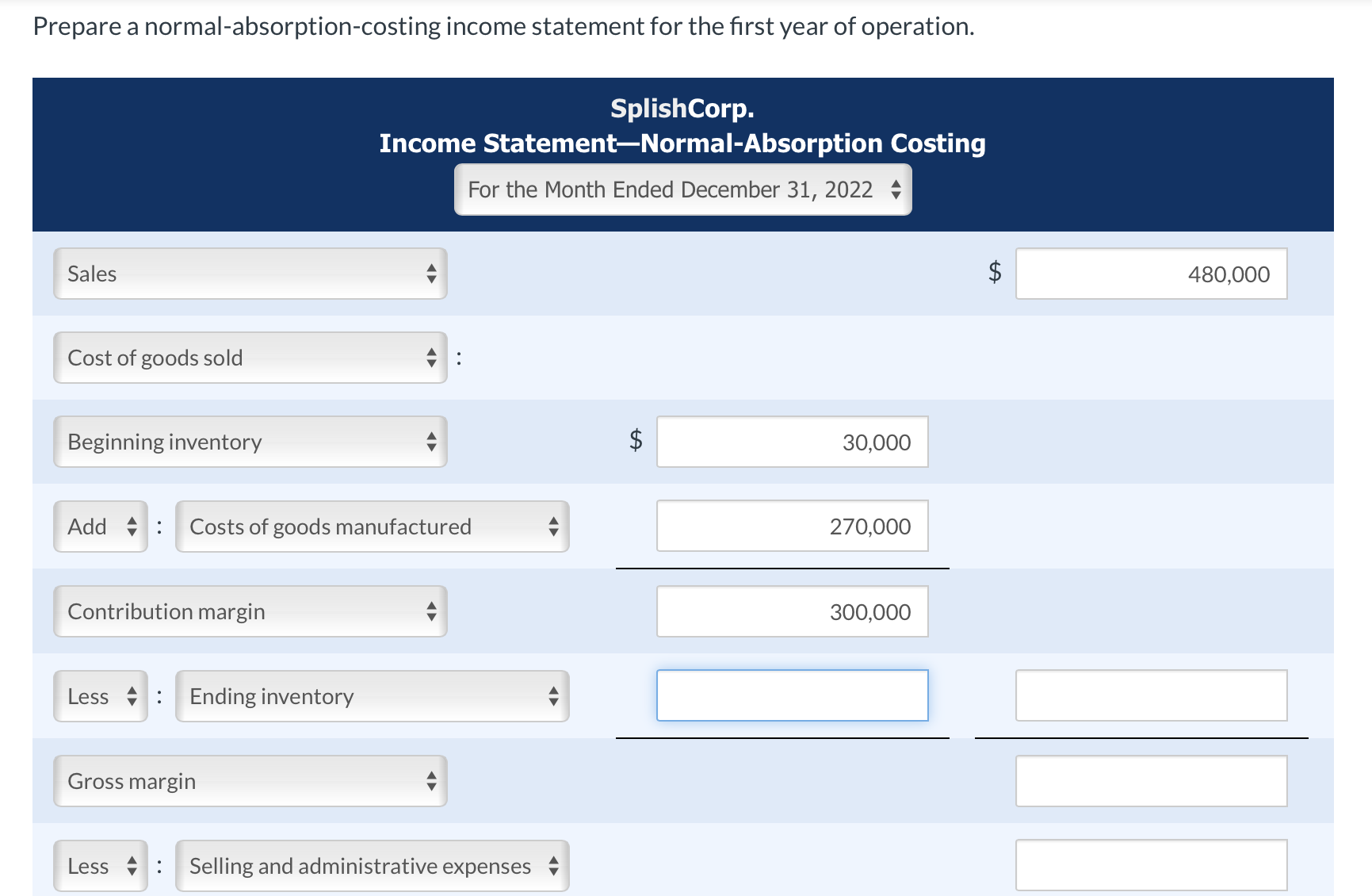Change the Add operator dropdown
This screenshot has height=896, width=1372.
point(101,526)
